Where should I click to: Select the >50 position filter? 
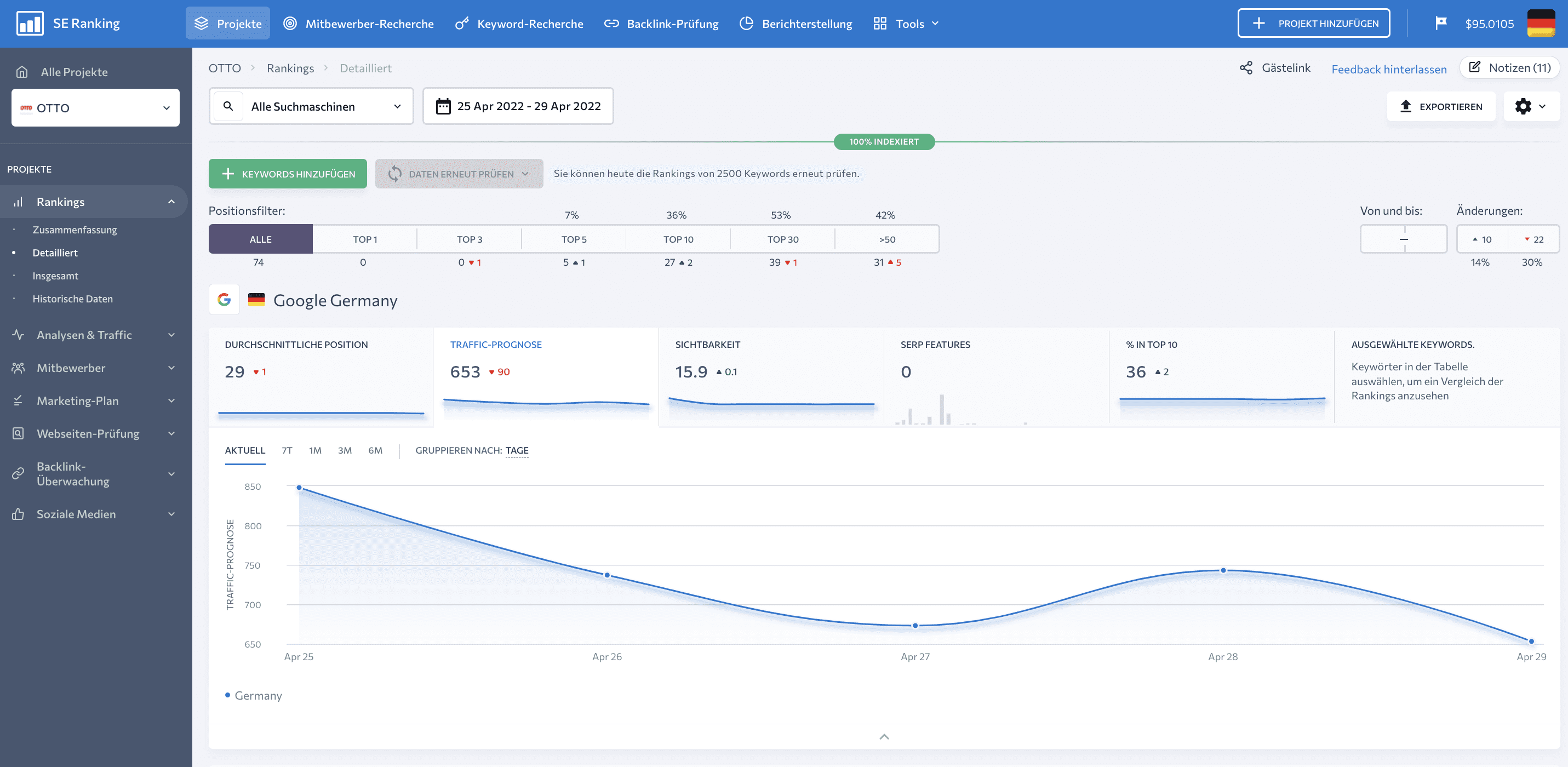tap(887, 239)
